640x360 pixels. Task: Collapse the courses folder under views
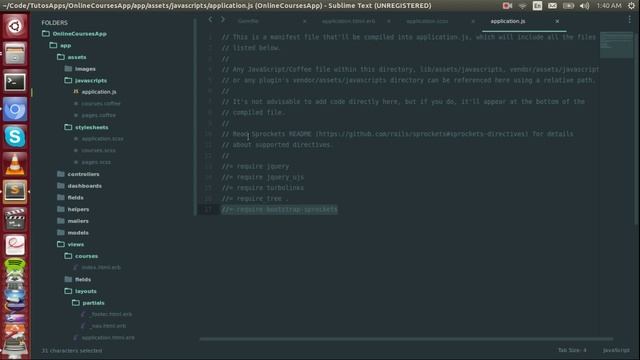point(81,256)
